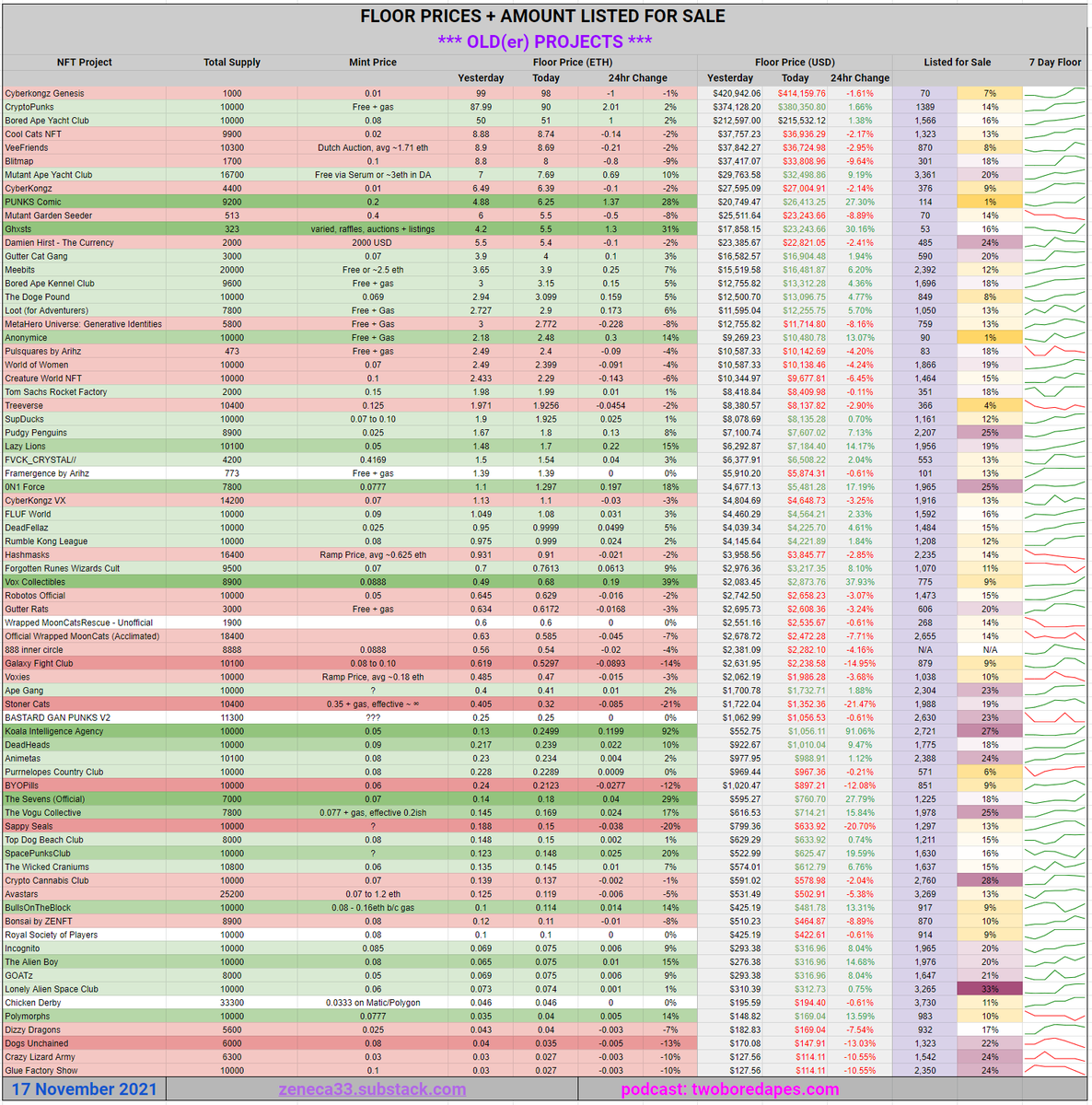Select the 'Hashmasks' project name cell
The image size is (1092, 1105).
pos(84,554)
